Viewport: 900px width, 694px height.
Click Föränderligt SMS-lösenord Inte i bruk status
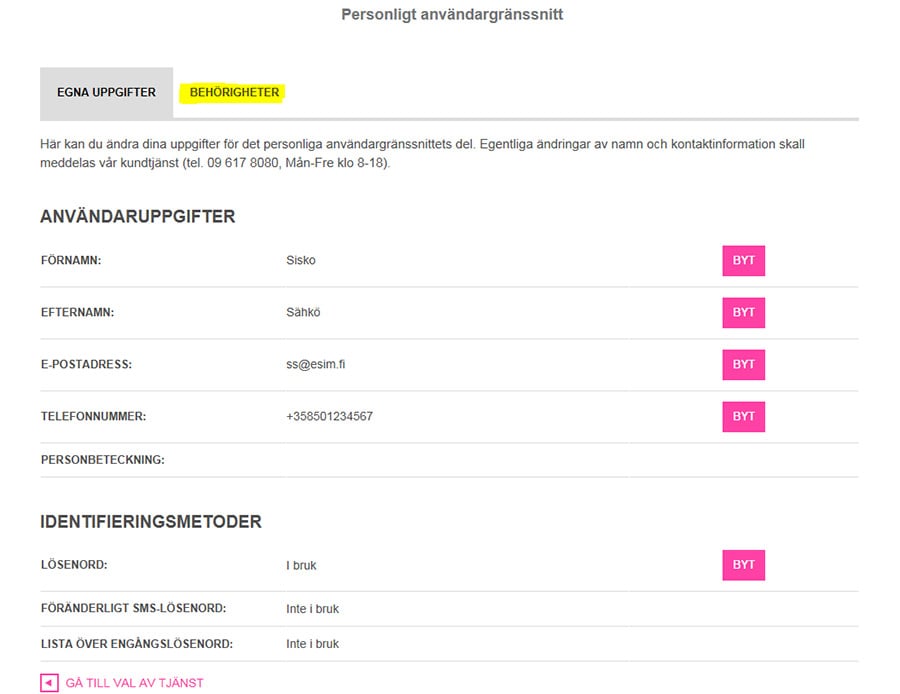[x=312, y=608]
